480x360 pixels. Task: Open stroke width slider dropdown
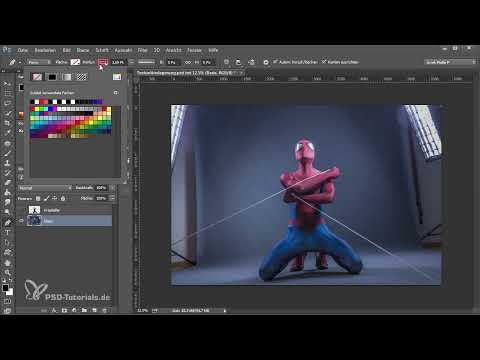coord(131,62)
